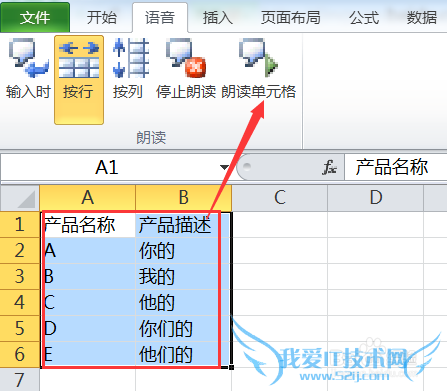This screenshot has width=447, height=391.
Task: Select row 2 header
Action: click(x=20, y=250)
